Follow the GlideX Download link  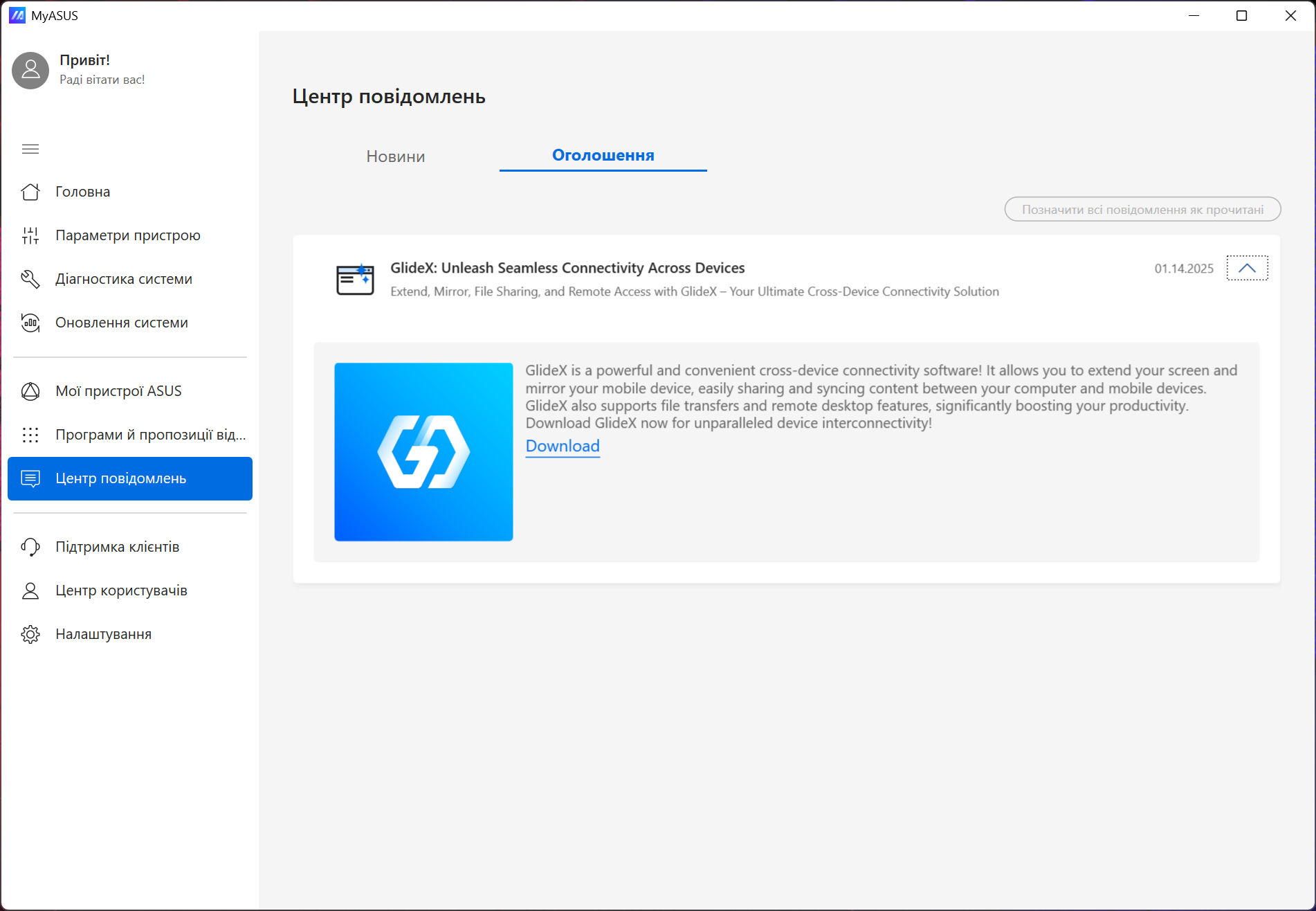click(563, 446)
